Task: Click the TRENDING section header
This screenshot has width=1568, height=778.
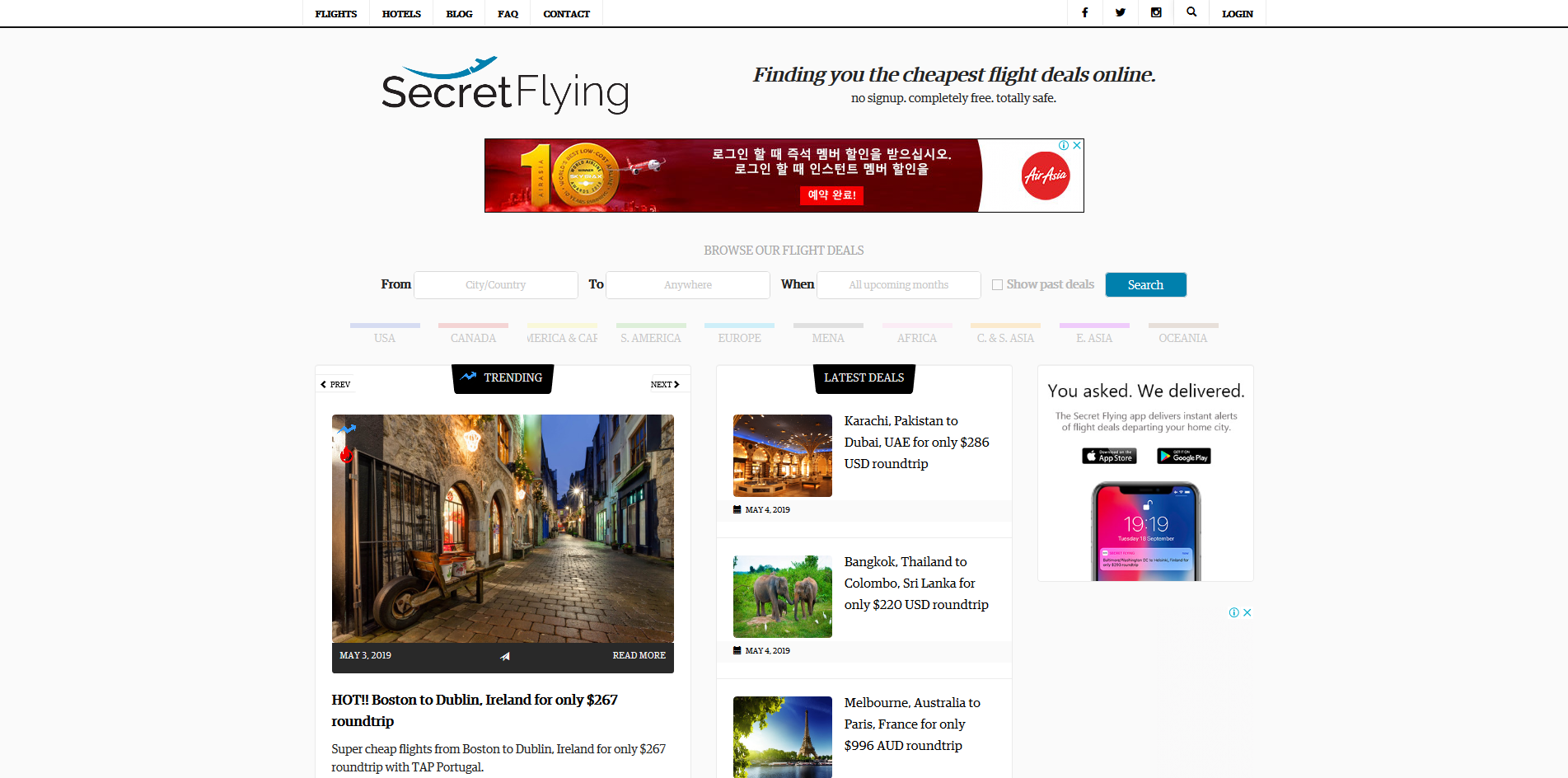Action: point(503,378)
